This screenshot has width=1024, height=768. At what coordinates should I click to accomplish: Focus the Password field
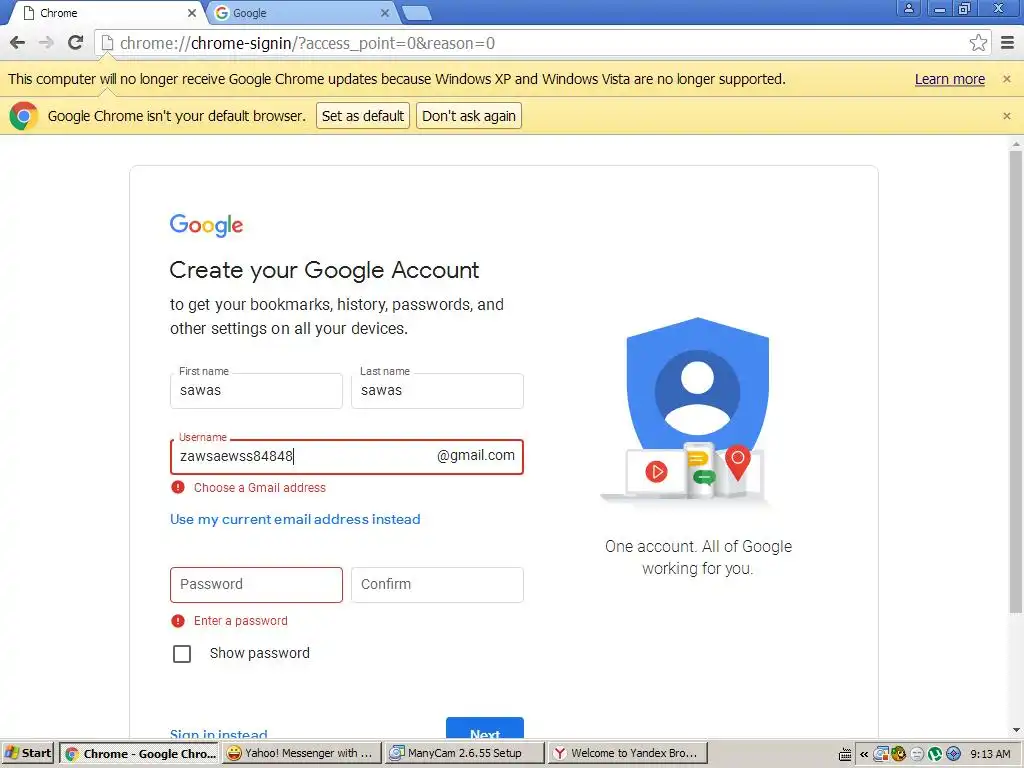click(256, 584)
